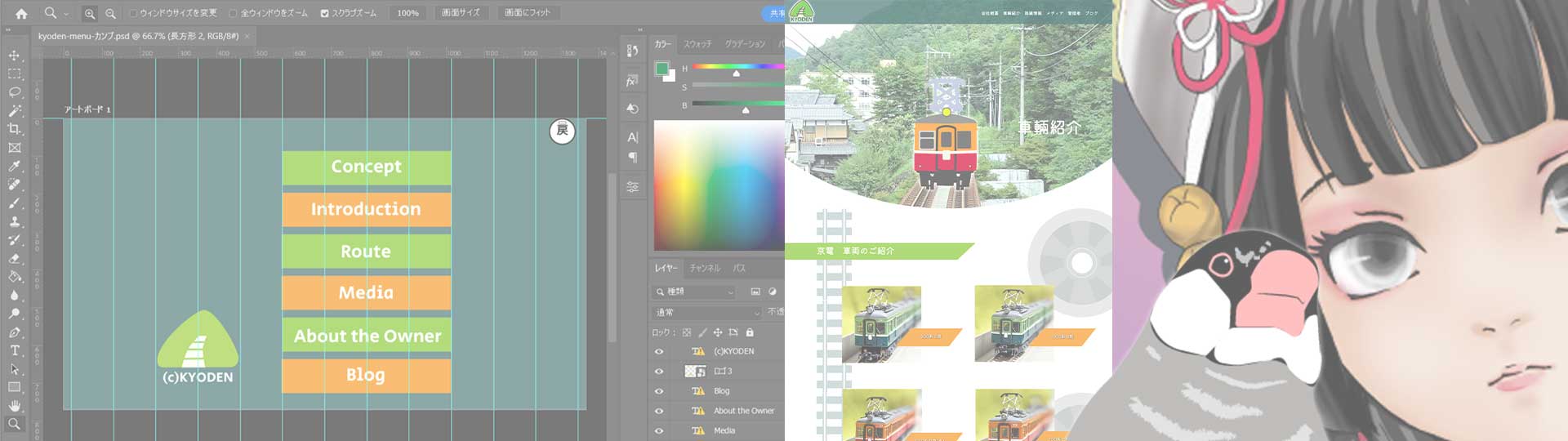This screenshot has width=1568, height=441.
Task: Select the Rectangle shape tool
Action: [x=14, y=387]
